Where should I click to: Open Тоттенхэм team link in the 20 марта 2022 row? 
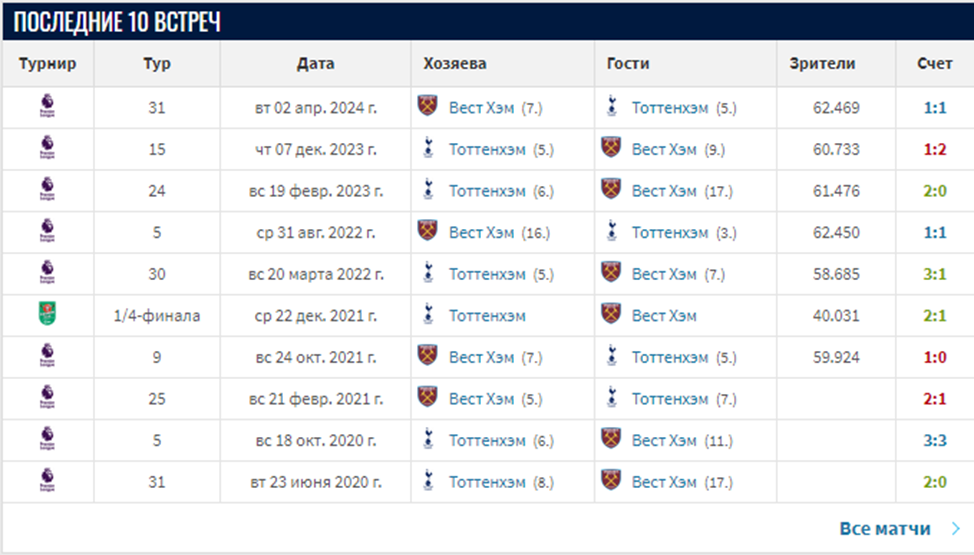pos(487,273)
